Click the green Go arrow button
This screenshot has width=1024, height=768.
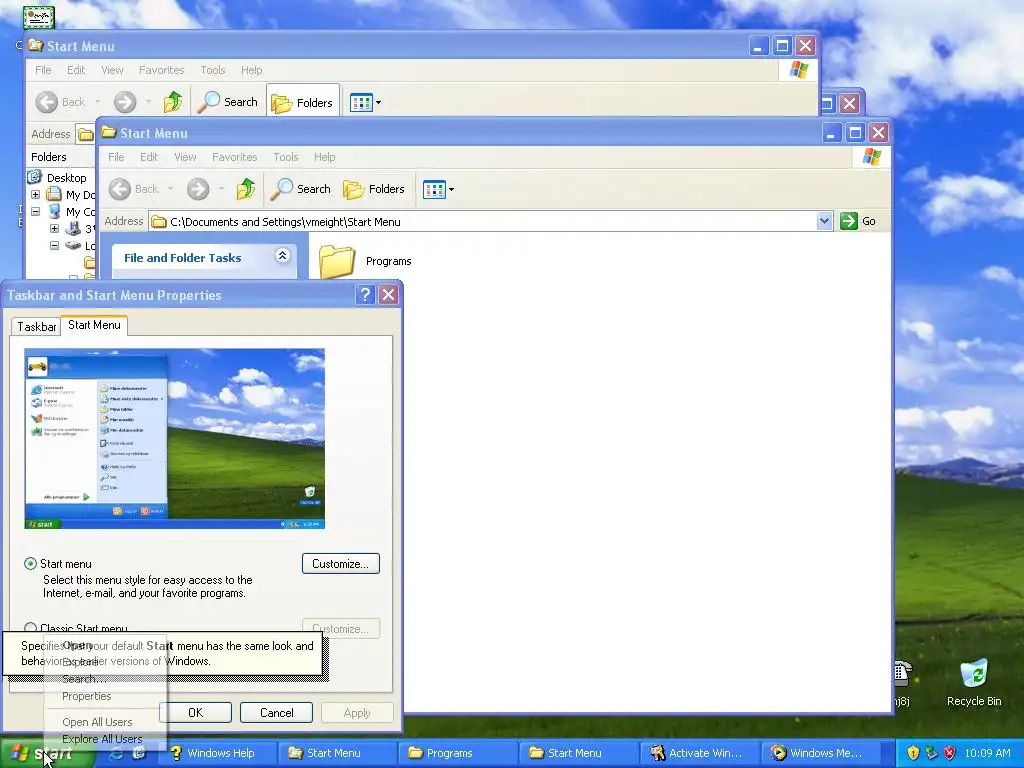pos(848,221)
